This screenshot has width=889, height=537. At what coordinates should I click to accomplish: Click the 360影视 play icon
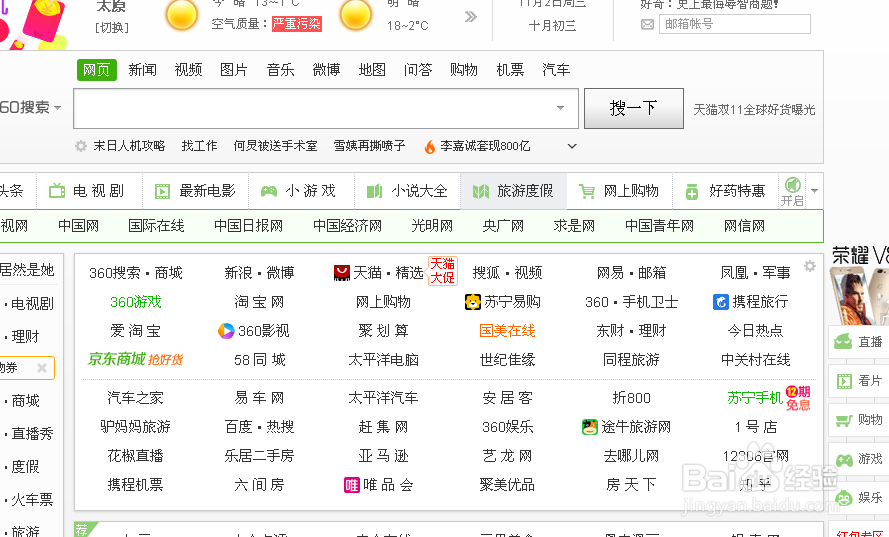pos(226,331)
